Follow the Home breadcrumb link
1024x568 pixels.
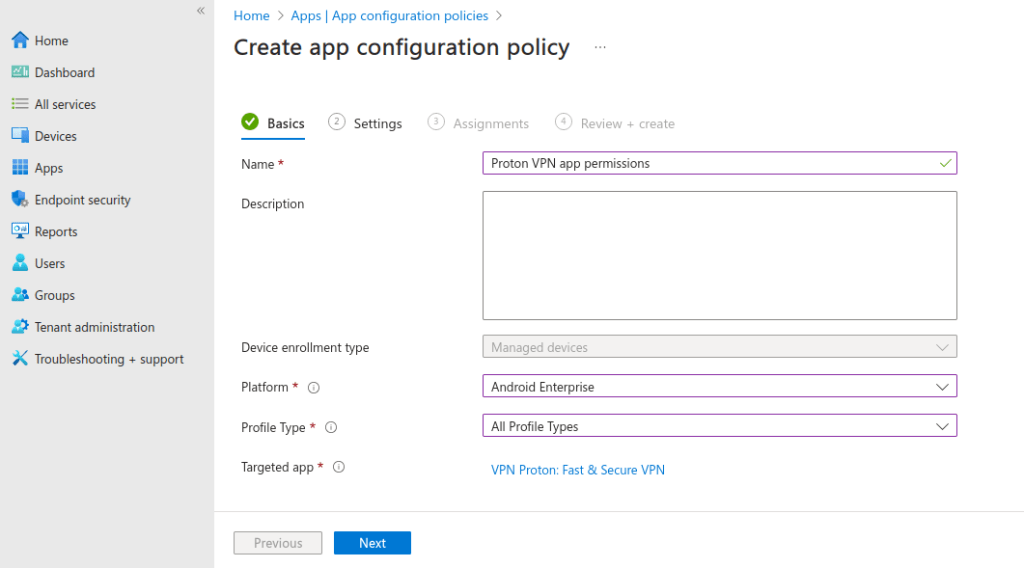[251, 16]
